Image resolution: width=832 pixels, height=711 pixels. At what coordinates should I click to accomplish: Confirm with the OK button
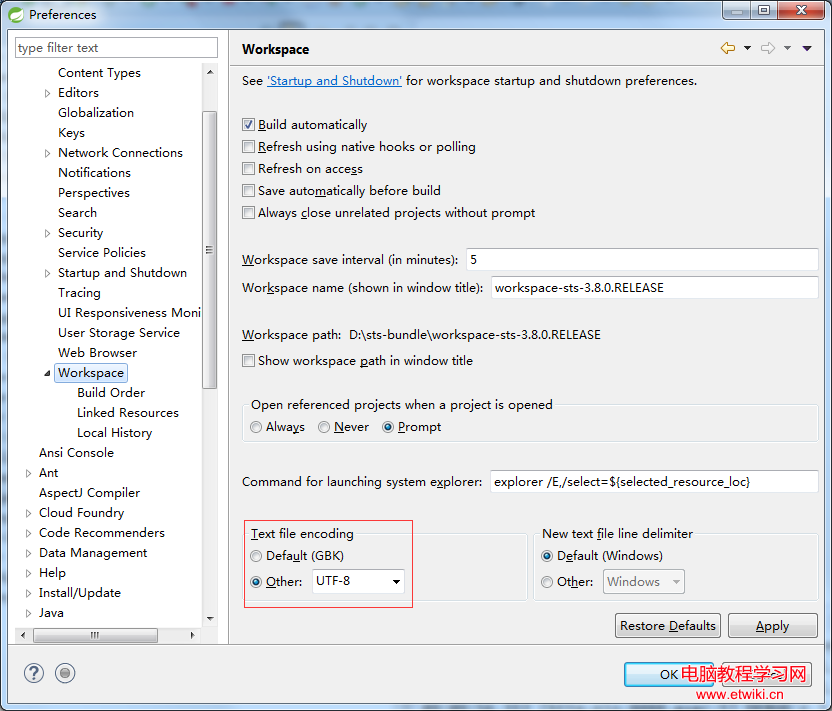tap(669, 674)
